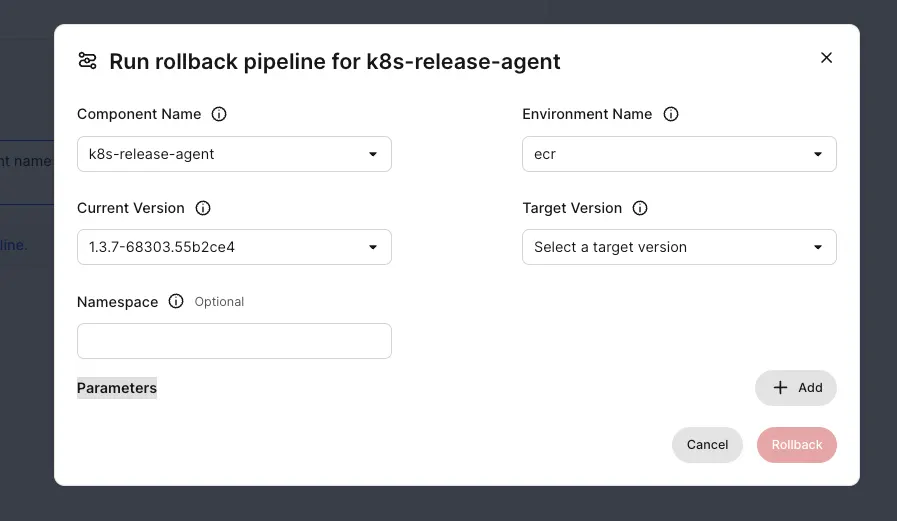Screen dimensions: 897x521
Task: Open the Component Name dropdown
Action: tap(234, 154)
